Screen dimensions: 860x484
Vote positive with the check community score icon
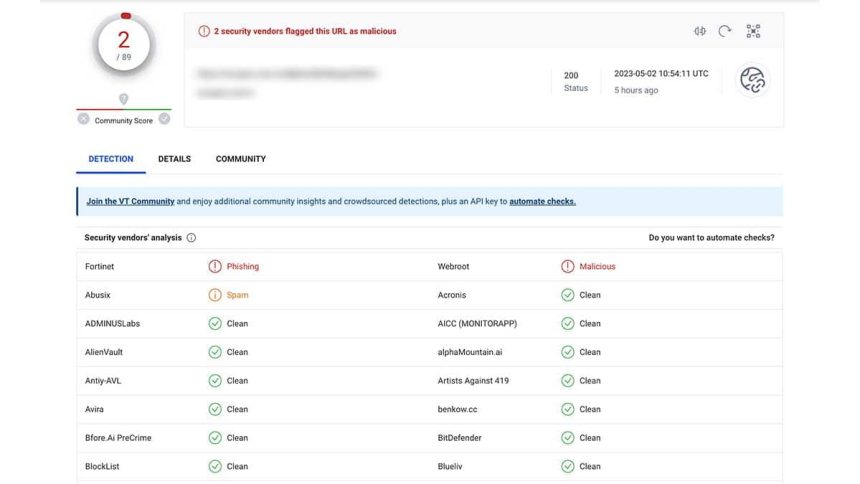[164, 119]
